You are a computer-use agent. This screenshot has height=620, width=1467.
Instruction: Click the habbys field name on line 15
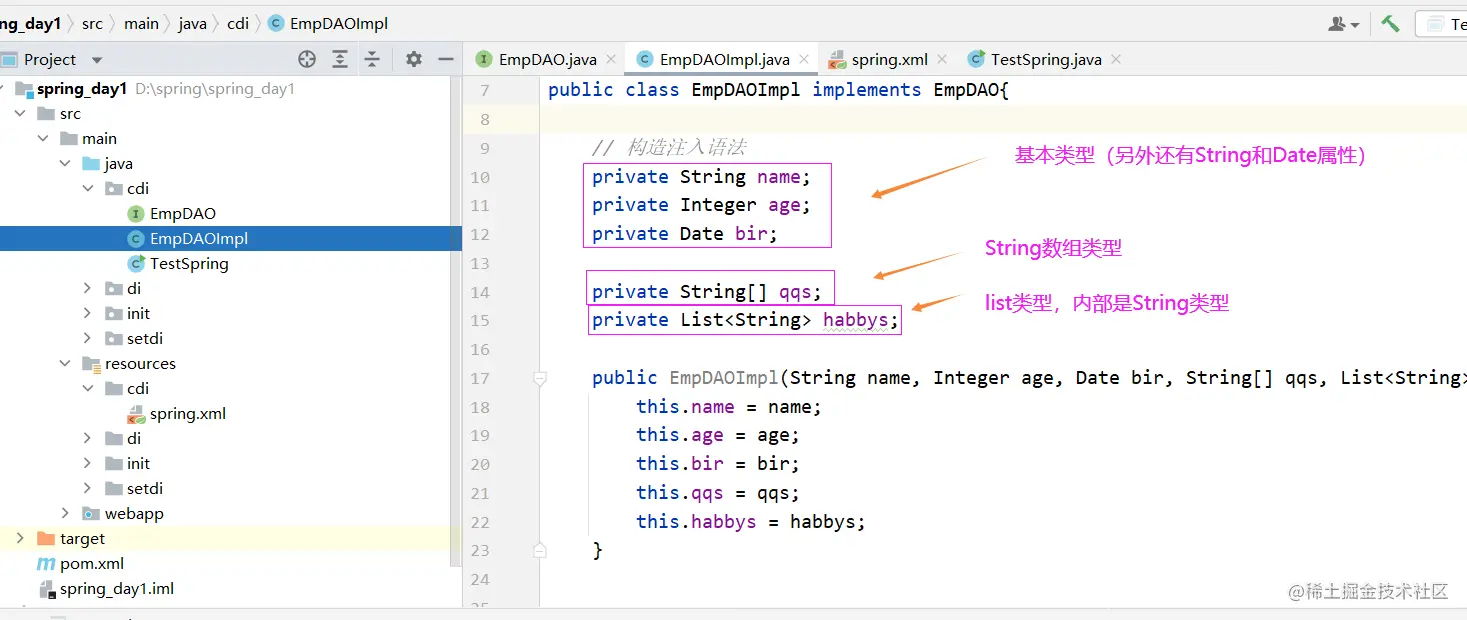(x=857, y=320)
